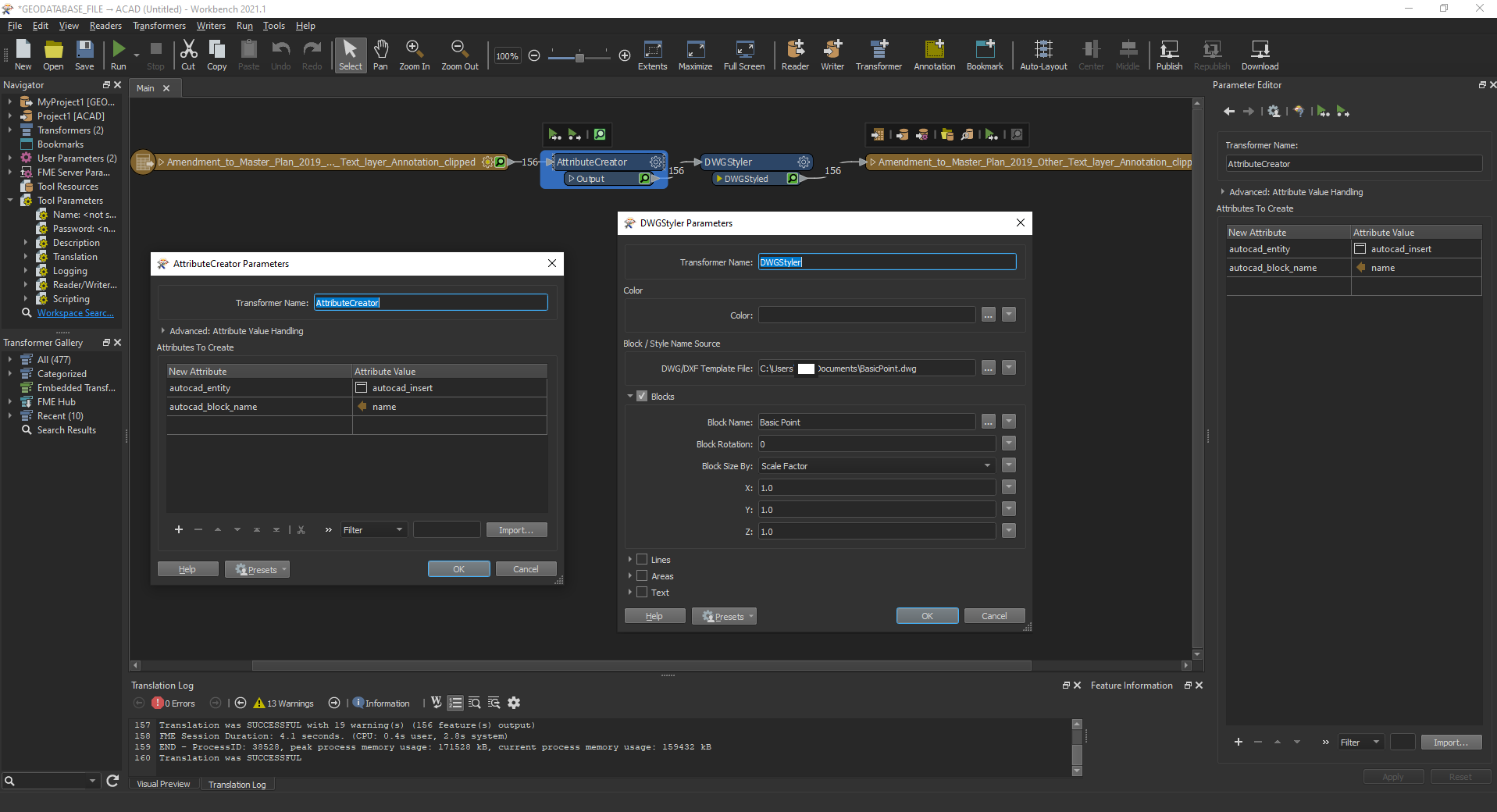Click the 100% zoom percentage field

click(507, 56)
